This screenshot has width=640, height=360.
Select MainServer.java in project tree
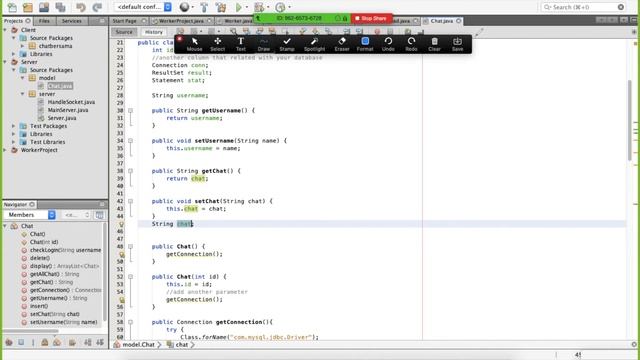[68, 110]
